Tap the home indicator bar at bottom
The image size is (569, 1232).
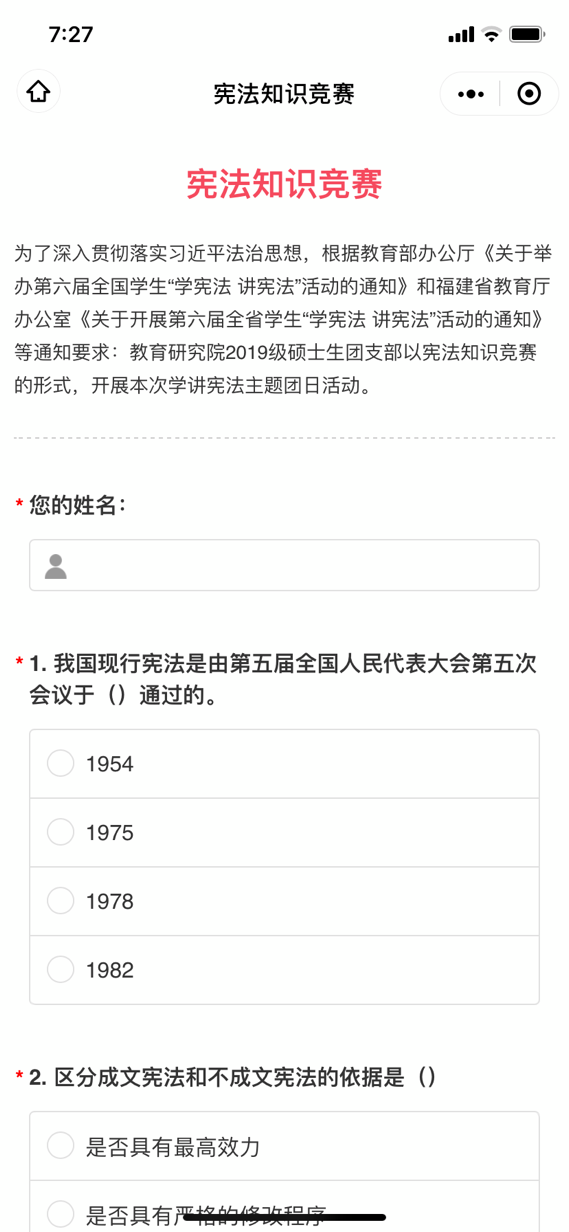pos(285,1218)
